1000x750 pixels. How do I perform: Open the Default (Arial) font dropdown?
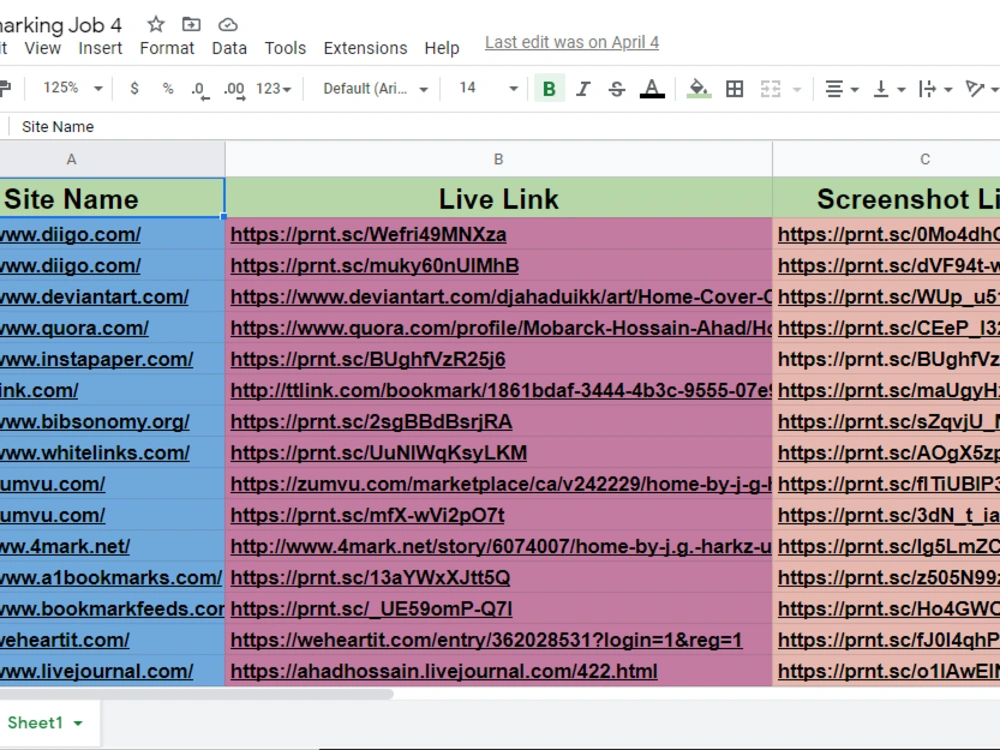(375, 89)
